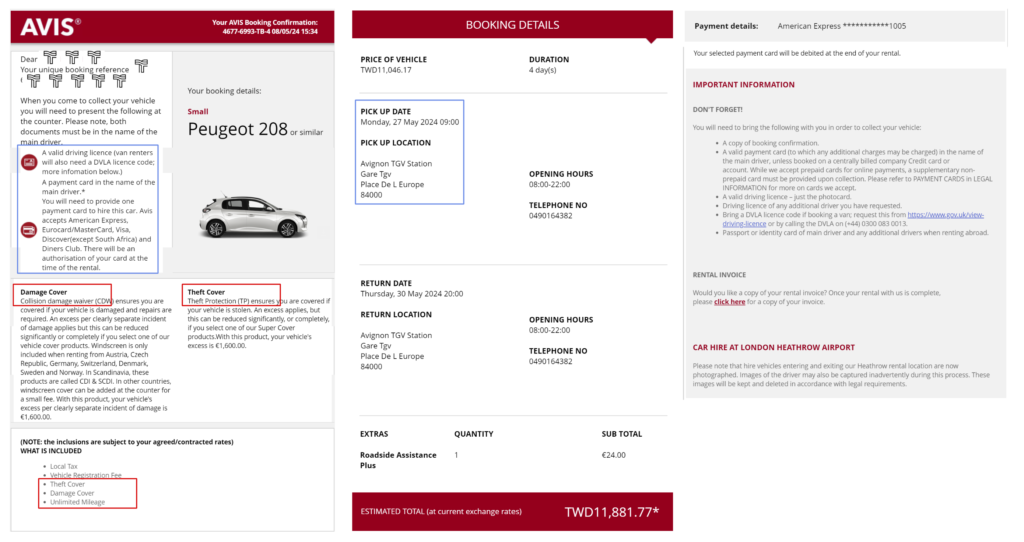Viewport: 1024px width, 542px height.
Task: Click 'Thursday, 30 May 2024 20:00'
Action: point(412,294)
